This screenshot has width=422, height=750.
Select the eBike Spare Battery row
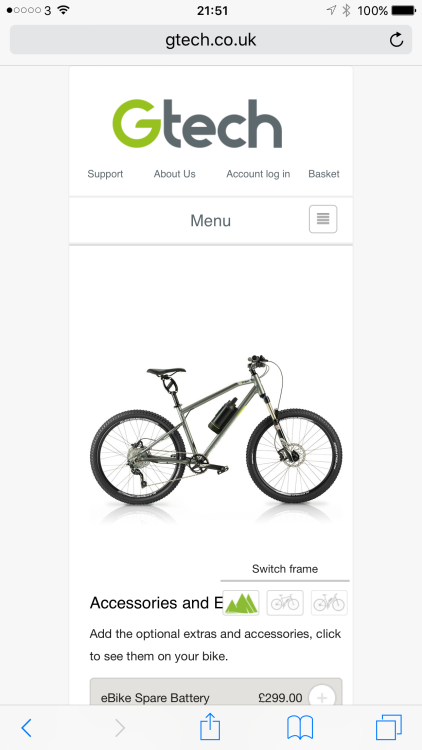click(216, 692)
